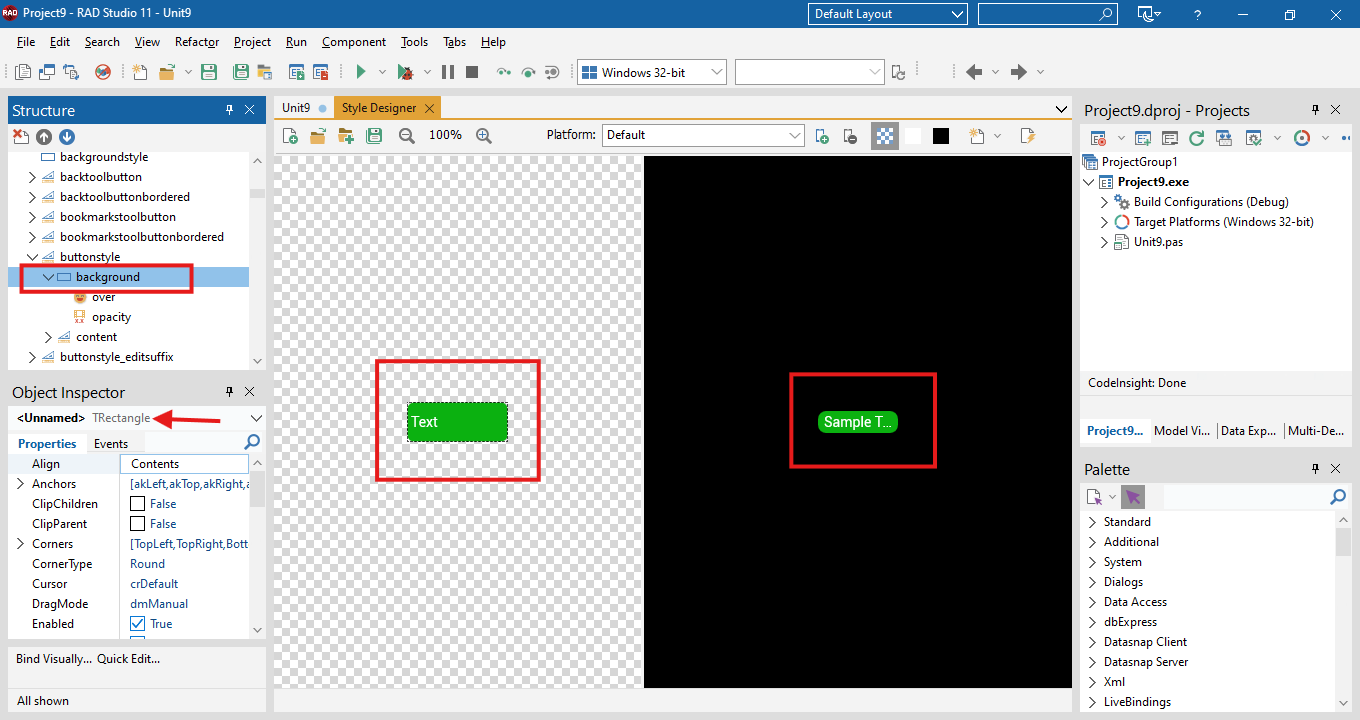1360x720 pixels.
Task: Click the Run with debugging bug icon
Action: pos(405,72)
